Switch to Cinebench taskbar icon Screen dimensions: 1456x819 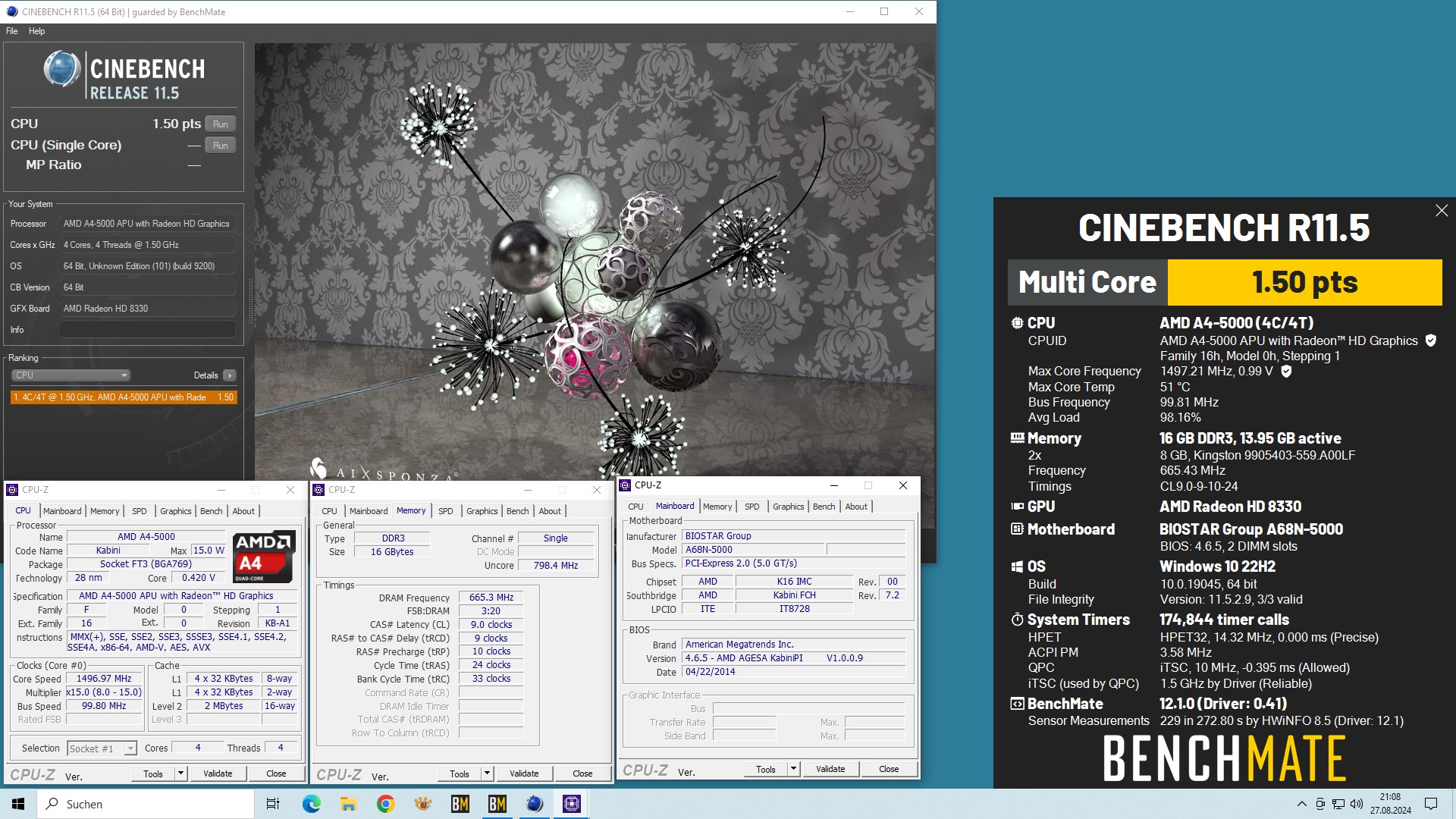[535, 804]
